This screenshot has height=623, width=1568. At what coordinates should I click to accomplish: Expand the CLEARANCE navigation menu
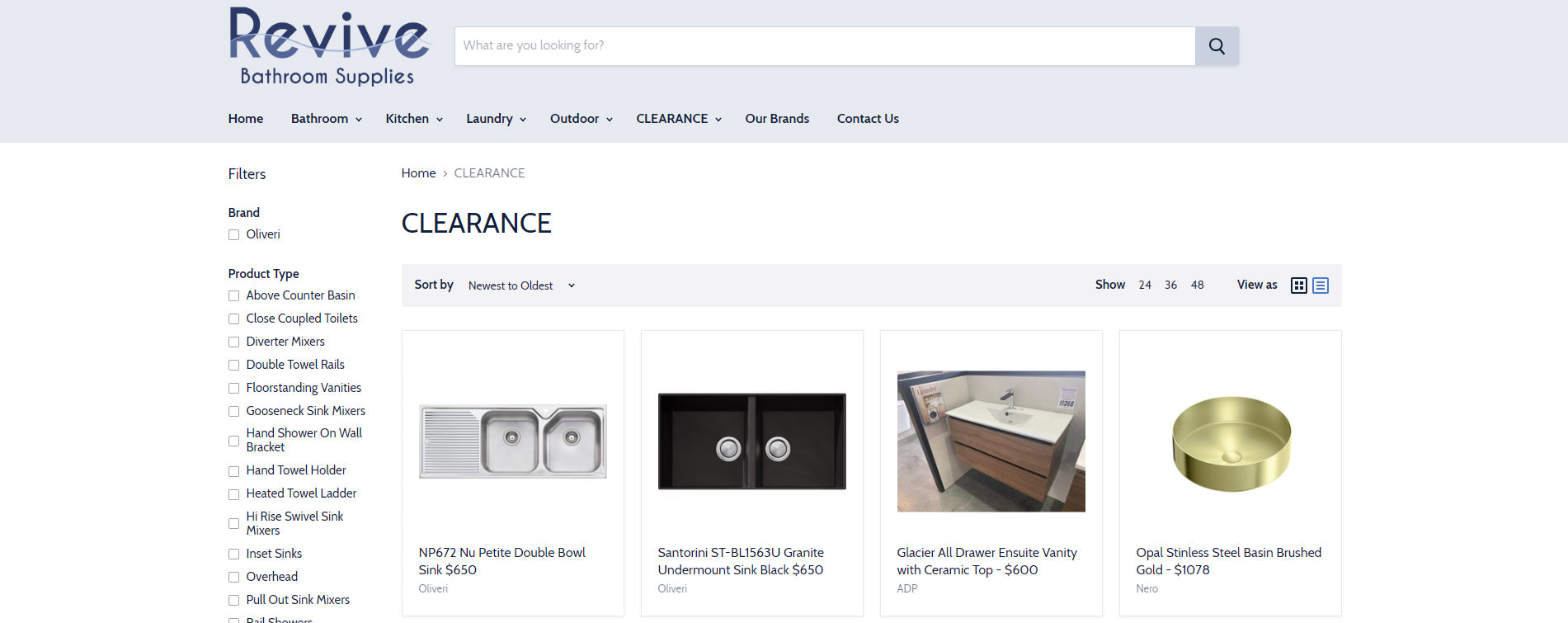click(x=678, y=119)
